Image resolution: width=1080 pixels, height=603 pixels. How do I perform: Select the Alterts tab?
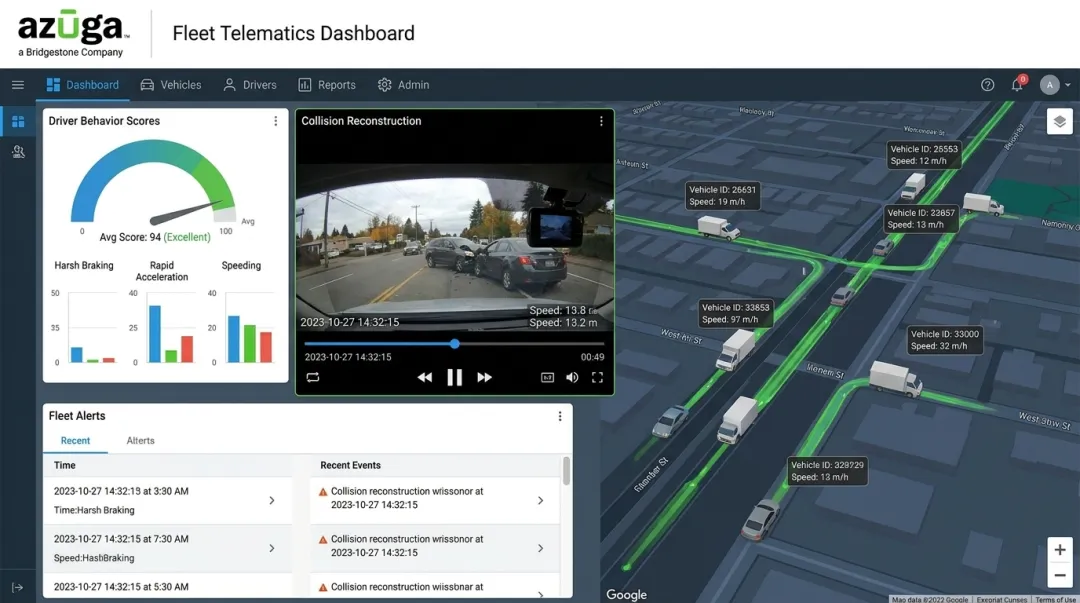(141, 440)
